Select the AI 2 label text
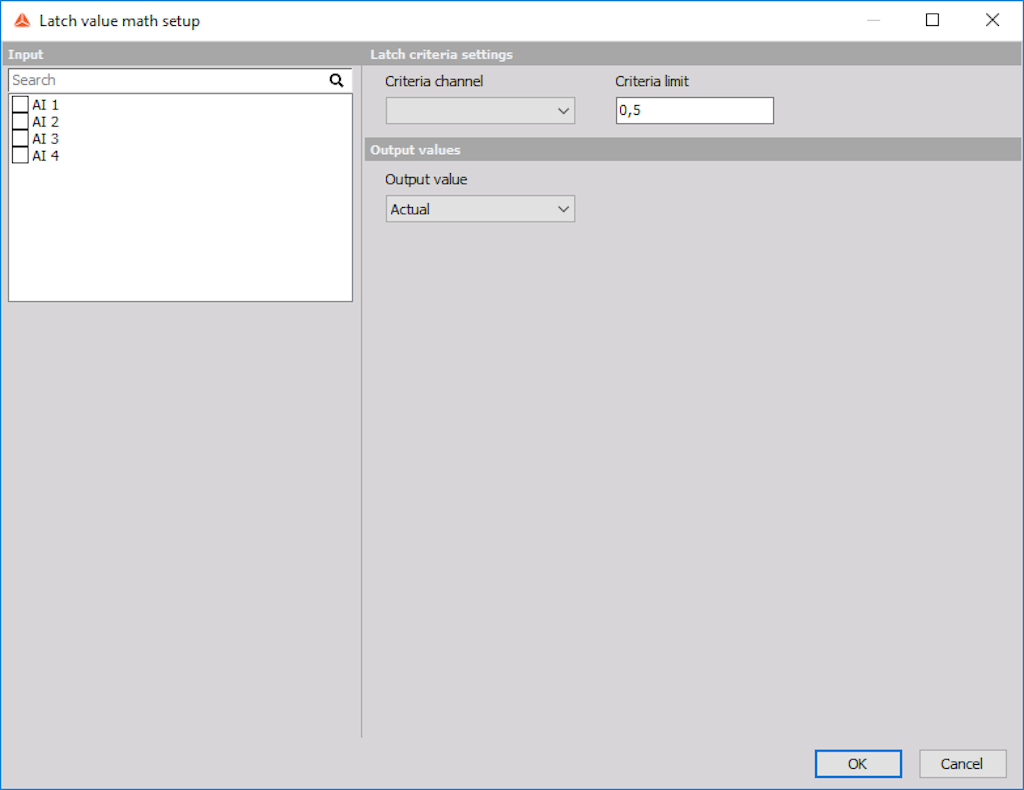 point(46,121)
